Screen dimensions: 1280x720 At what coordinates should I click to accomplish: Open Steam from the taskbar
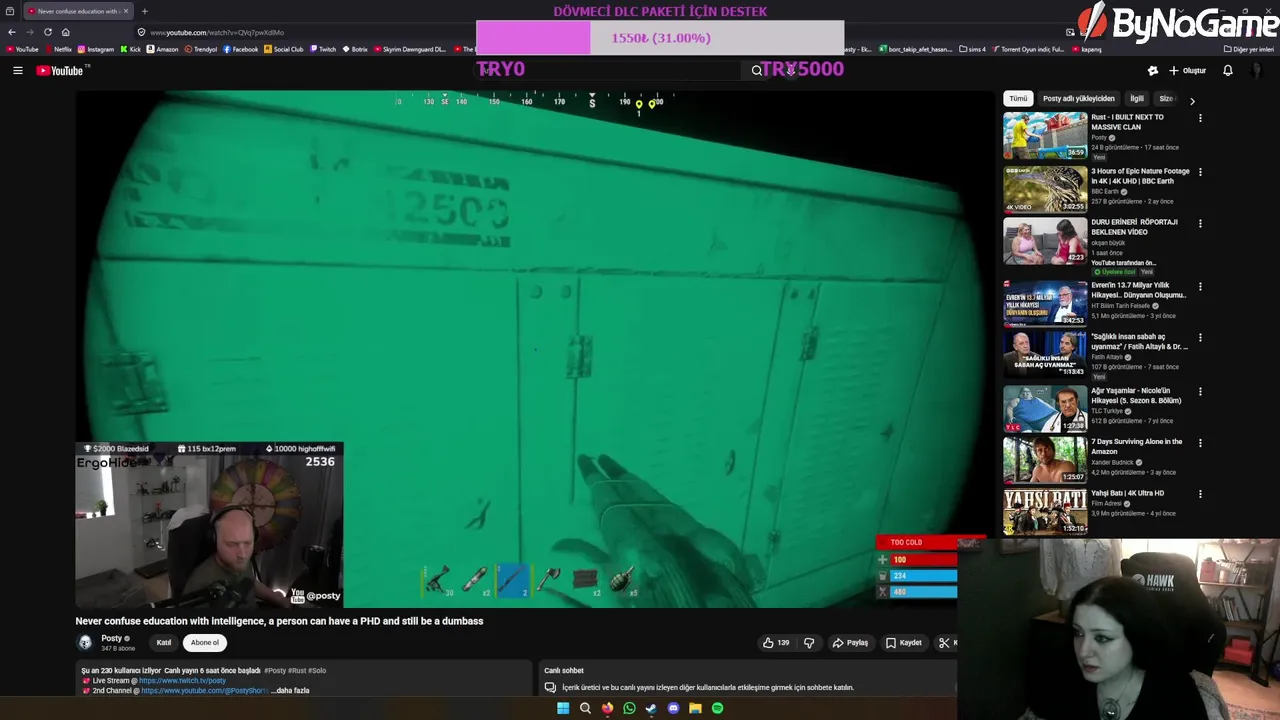pos(651,708)
